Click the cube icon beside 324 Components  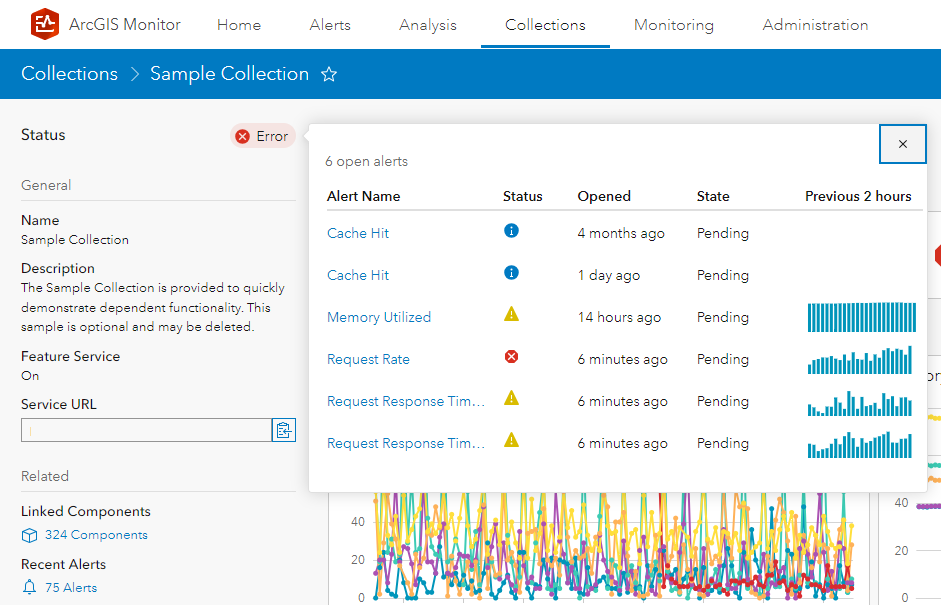tap(29, 535)
